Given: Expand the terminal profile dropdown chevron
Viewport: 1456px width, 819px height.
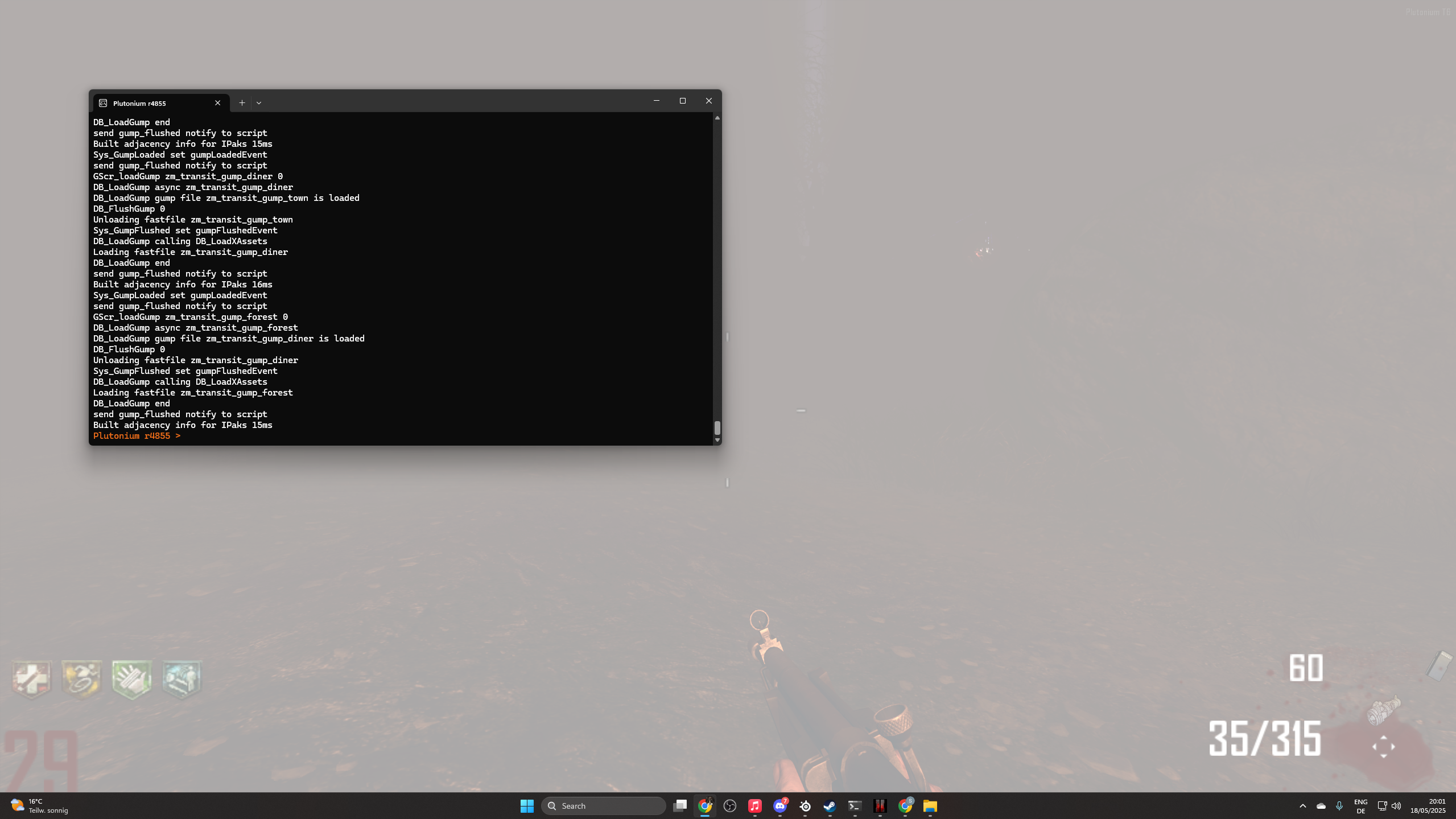Looking at the screenshot, I should [x=259, y=103].
